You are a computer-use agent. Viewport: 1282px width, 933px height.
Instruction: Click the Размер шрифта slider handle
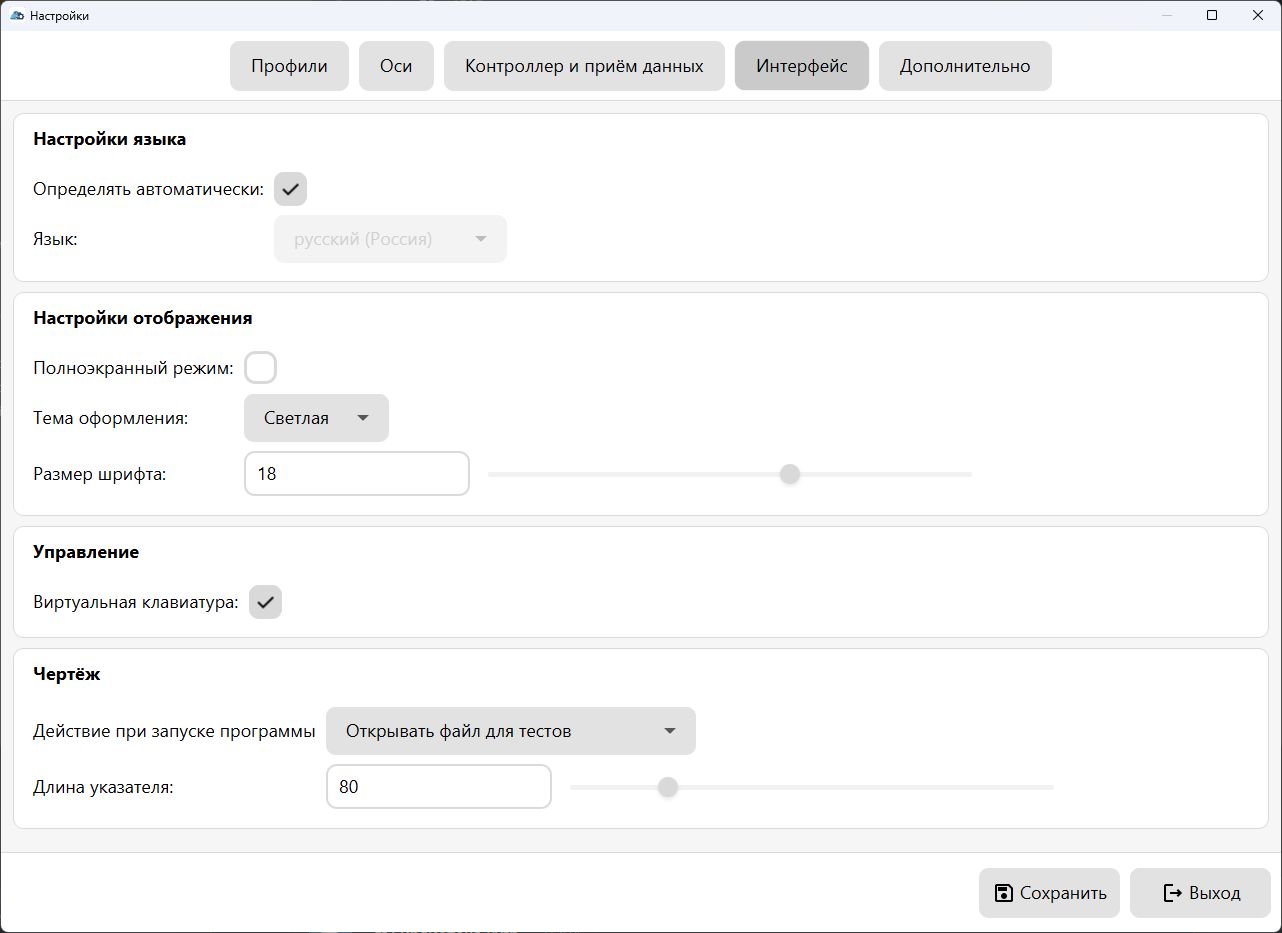coord(790,474)
